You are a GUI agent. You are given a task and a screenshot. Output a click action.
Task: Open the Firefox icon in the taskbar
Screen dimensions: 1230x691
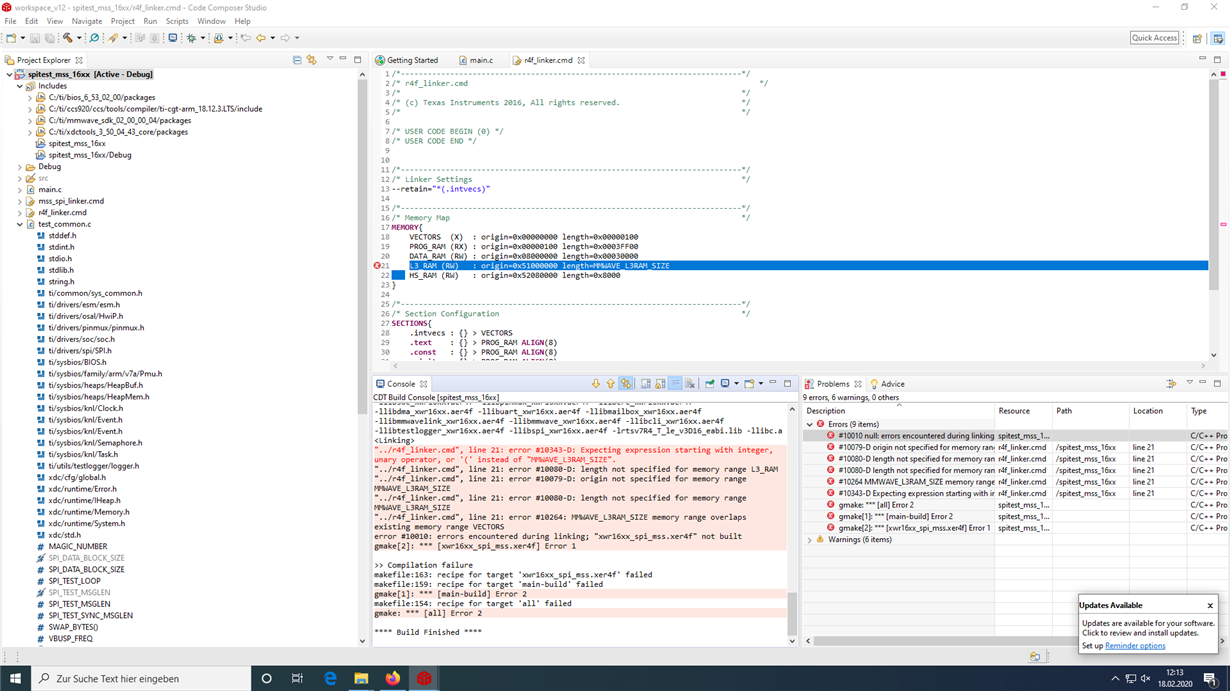(x=393, y=678)
